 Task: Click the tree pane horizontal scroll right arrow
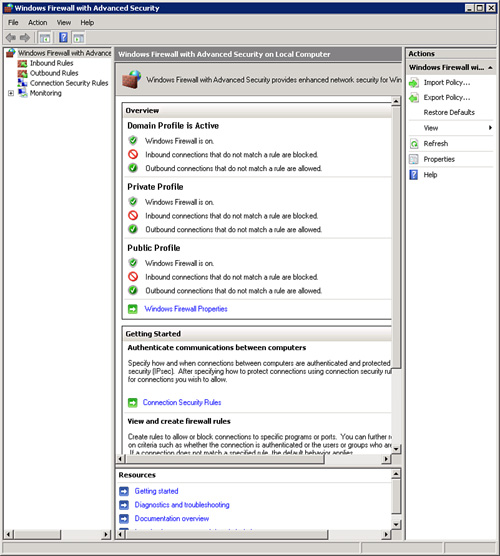tap(106, 534)
